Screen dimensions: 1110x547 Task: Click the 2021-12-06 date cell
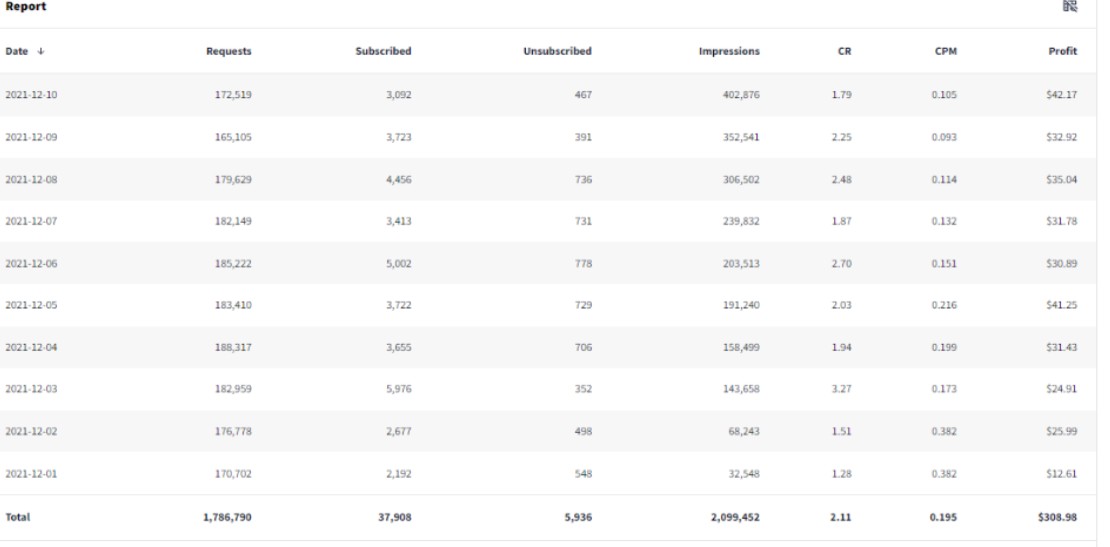click(31, 263)
